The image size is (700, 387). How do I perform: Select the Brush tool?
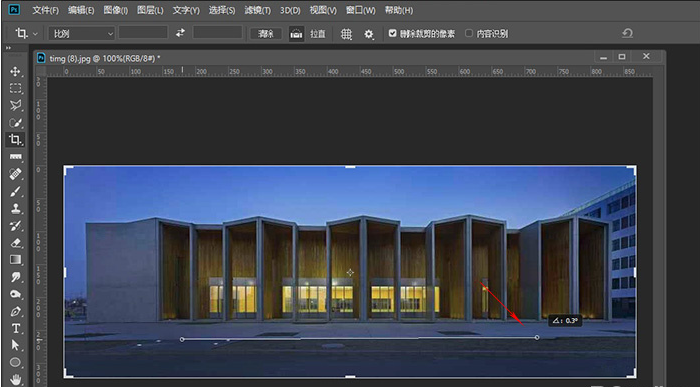point(16,191)
